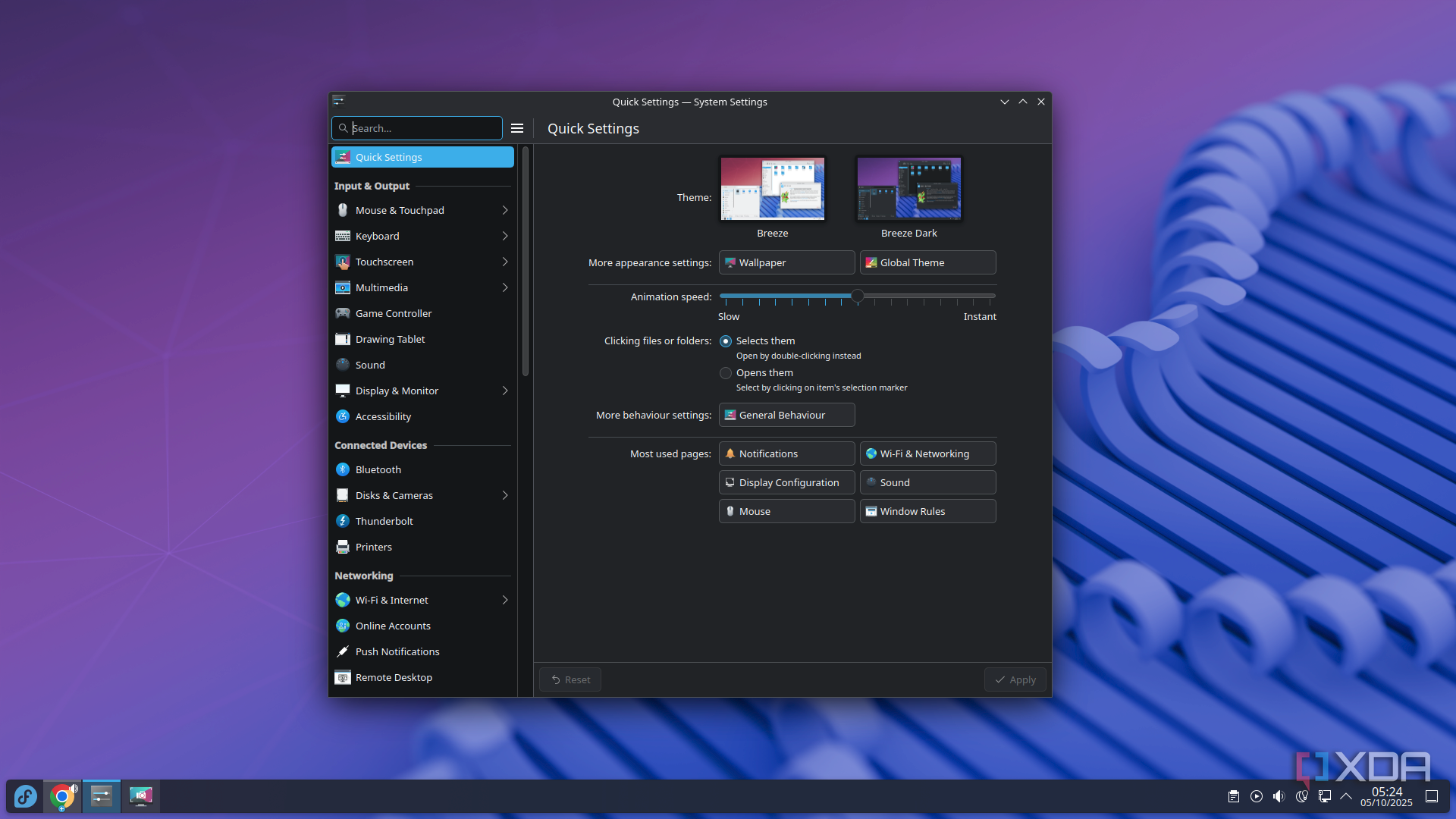Open the Remote Desktop sidebar entry
Image resolution: width=1456 pixels, height=819 pixels.
[x=394, y=677]
